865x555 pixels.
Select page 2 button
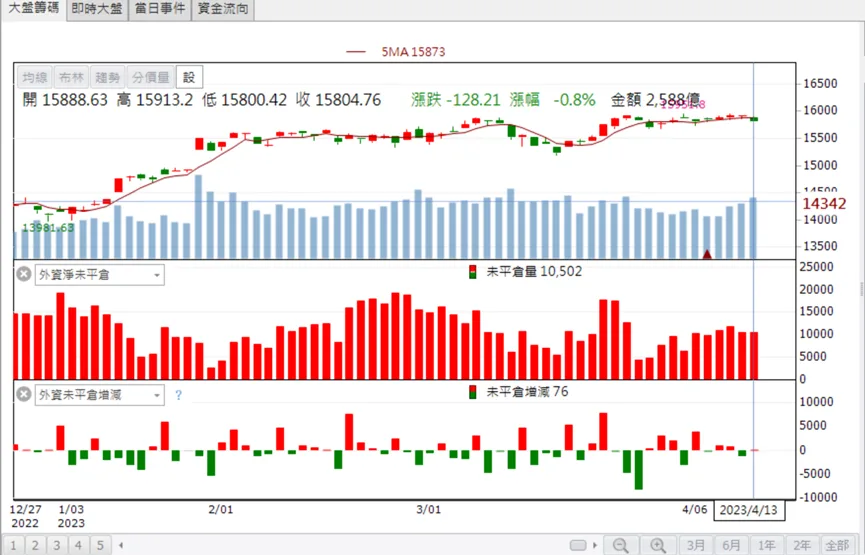(x=35, y=546)
